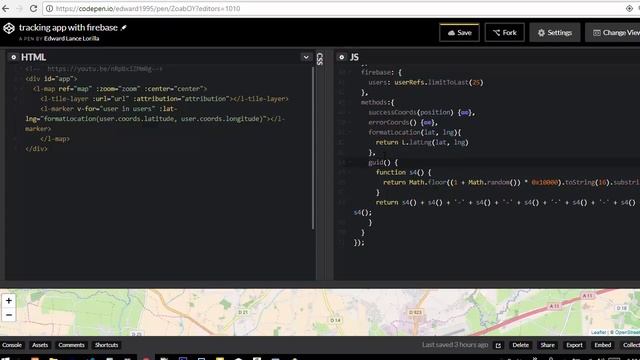The height and width of the screenshot is (360, 640).
Task: Click the l-map ref="map" line
Action: coord(120,89)
